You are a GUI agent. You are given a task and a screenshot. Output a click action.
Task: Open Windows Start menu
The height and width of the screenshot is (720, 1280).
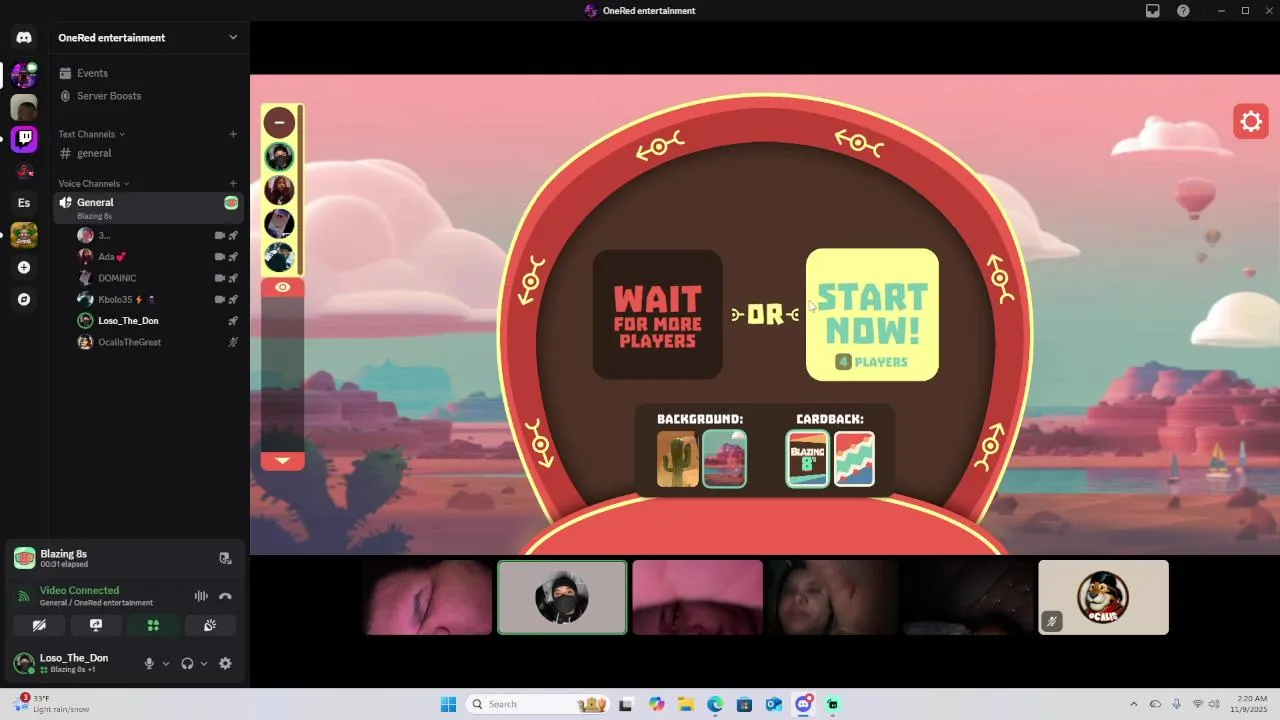point(448,704)
